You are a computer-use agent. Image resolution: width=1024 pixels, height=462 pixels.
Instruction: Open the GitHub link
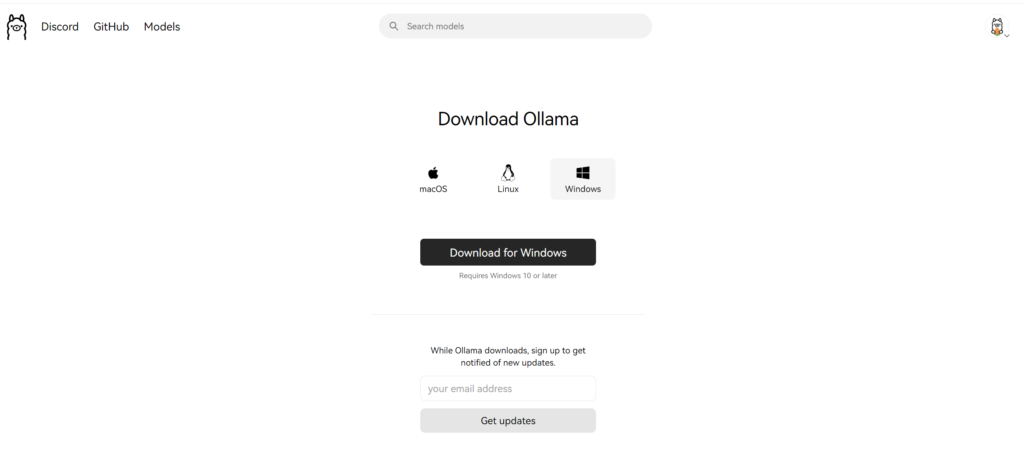pyautogui.click(x=111, y=27)
